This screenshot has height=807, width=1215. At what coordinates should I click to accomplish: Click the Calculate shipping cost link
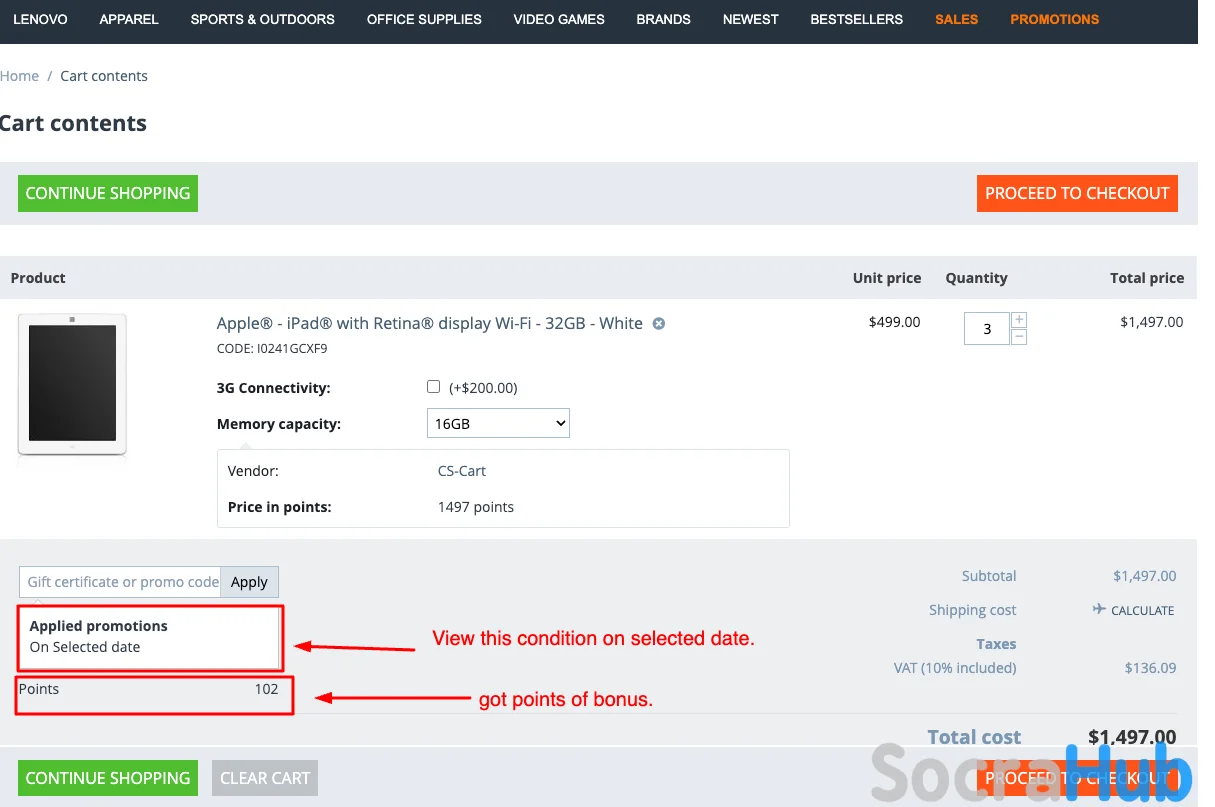coord(1143,610)
